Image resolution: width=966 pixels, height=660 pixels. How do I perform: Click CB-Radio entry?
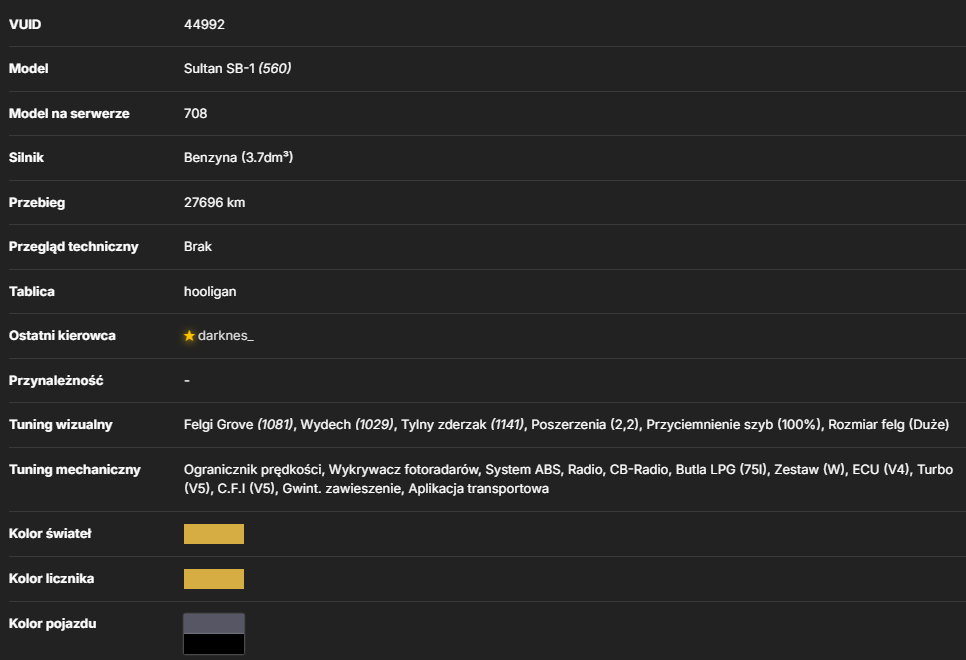pos(639,470)
